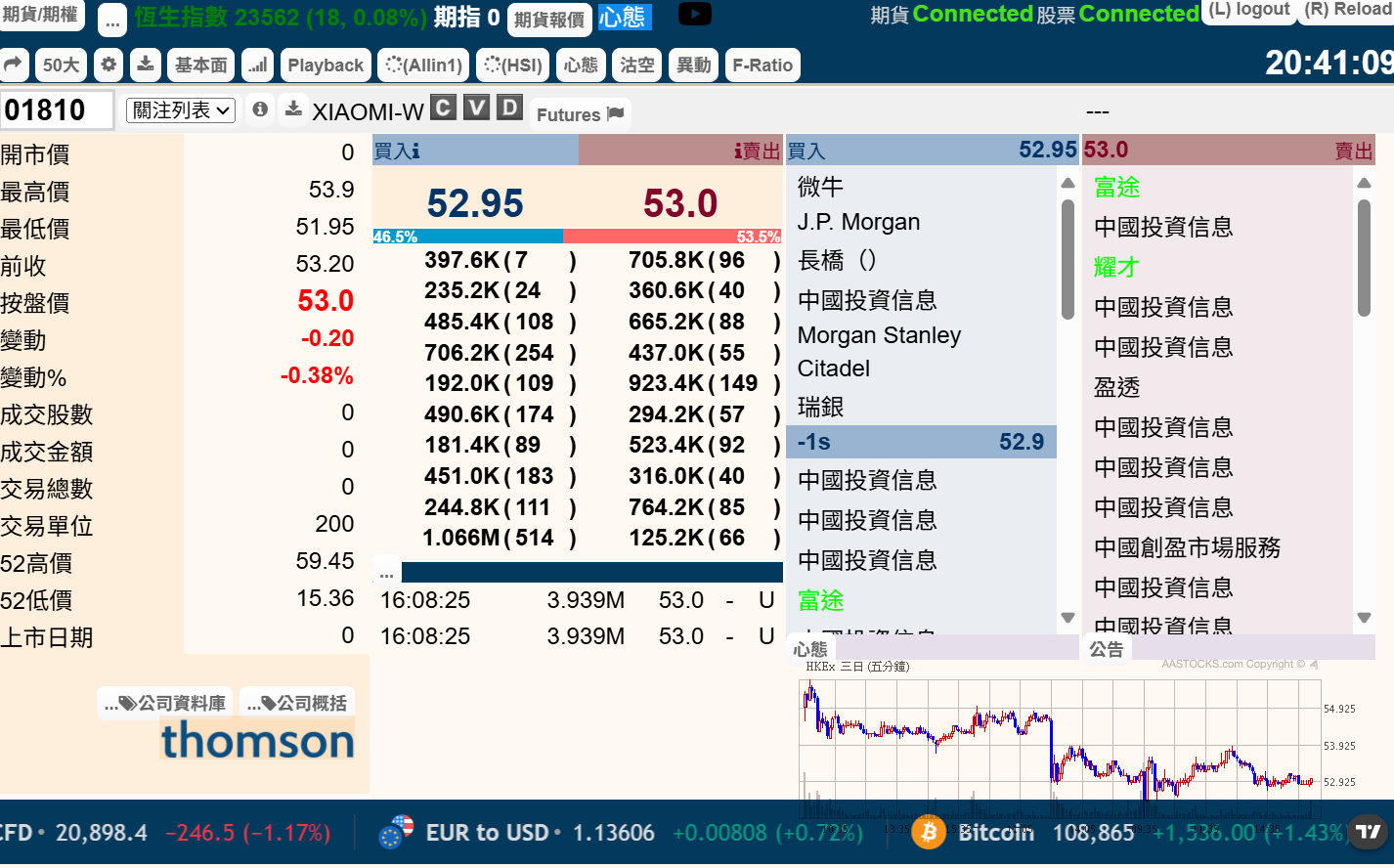The image size is (1394, 868).
Task: Click the ask price 53.0 in order book
Action: 680,203
